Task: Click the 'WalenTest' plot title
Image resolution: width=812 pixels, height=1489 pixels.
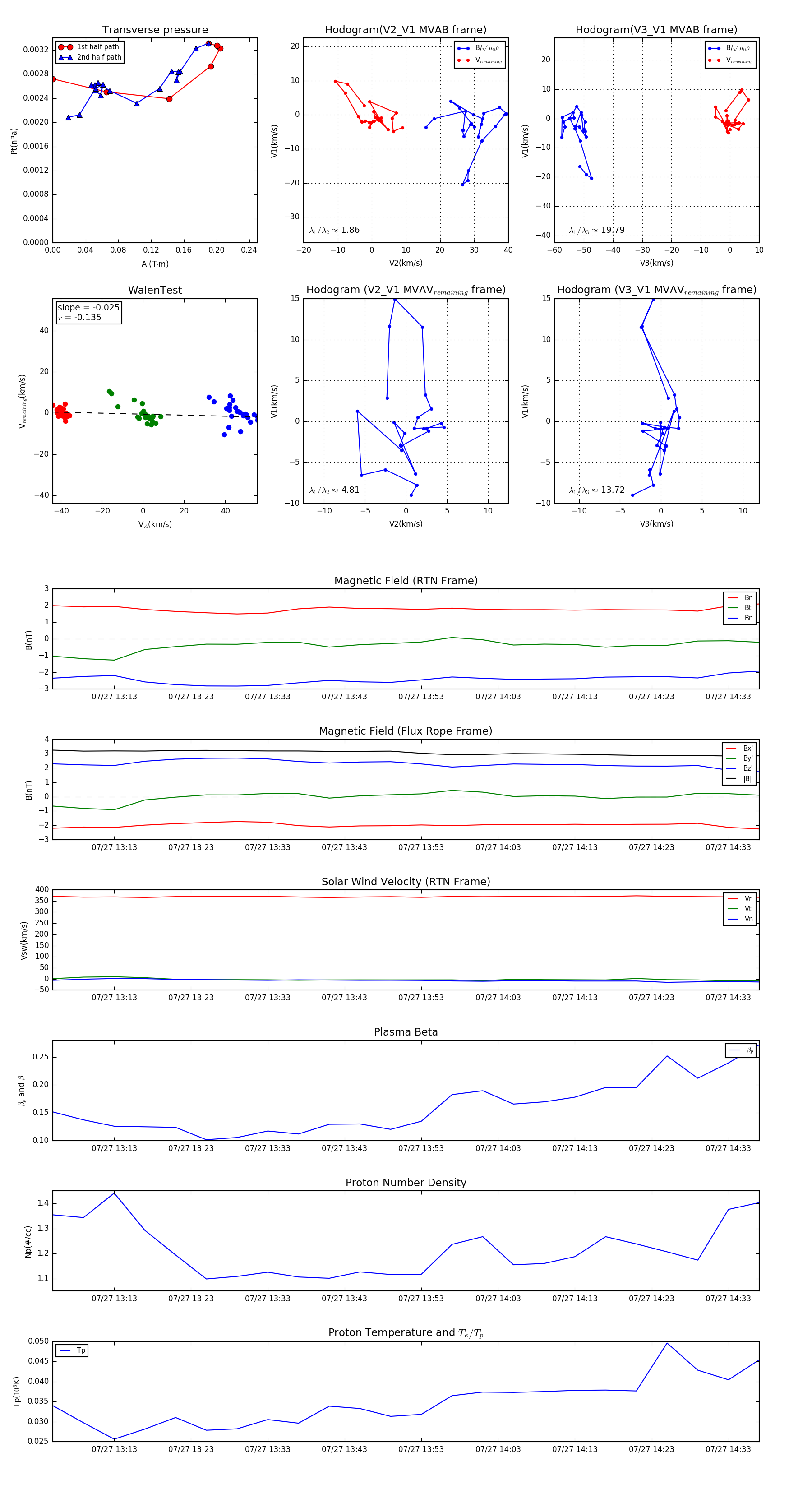Action: (x=155, y=290)
